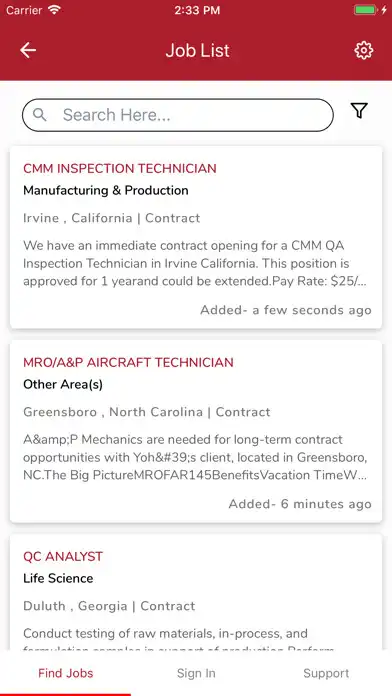Open CMM Inspection Technician job title
392x696 pixels.
coord(120,169)
